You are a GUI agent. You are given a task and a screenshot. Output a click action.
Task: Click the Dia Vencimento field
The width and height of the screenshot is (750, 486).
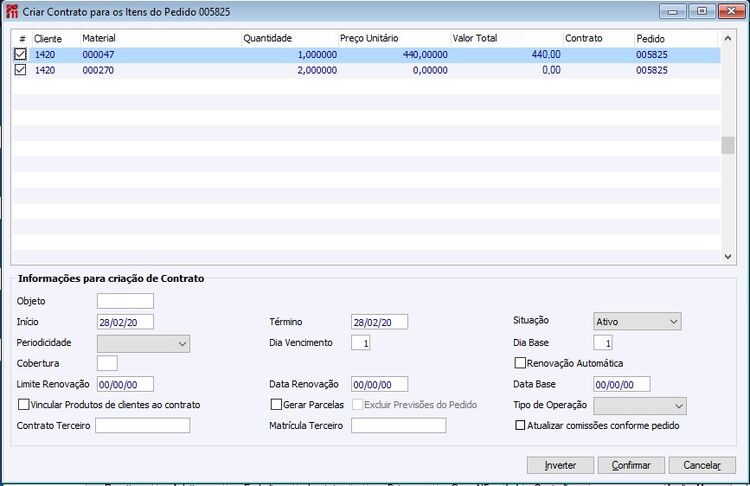pos(360,342)
